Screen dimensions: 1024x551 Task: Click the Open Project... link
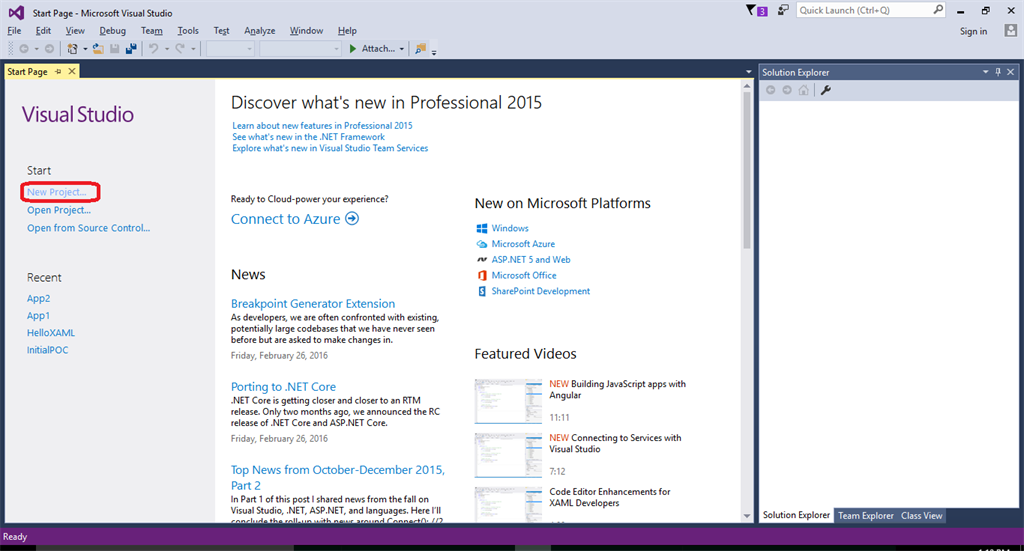click(x=59, y=210)
